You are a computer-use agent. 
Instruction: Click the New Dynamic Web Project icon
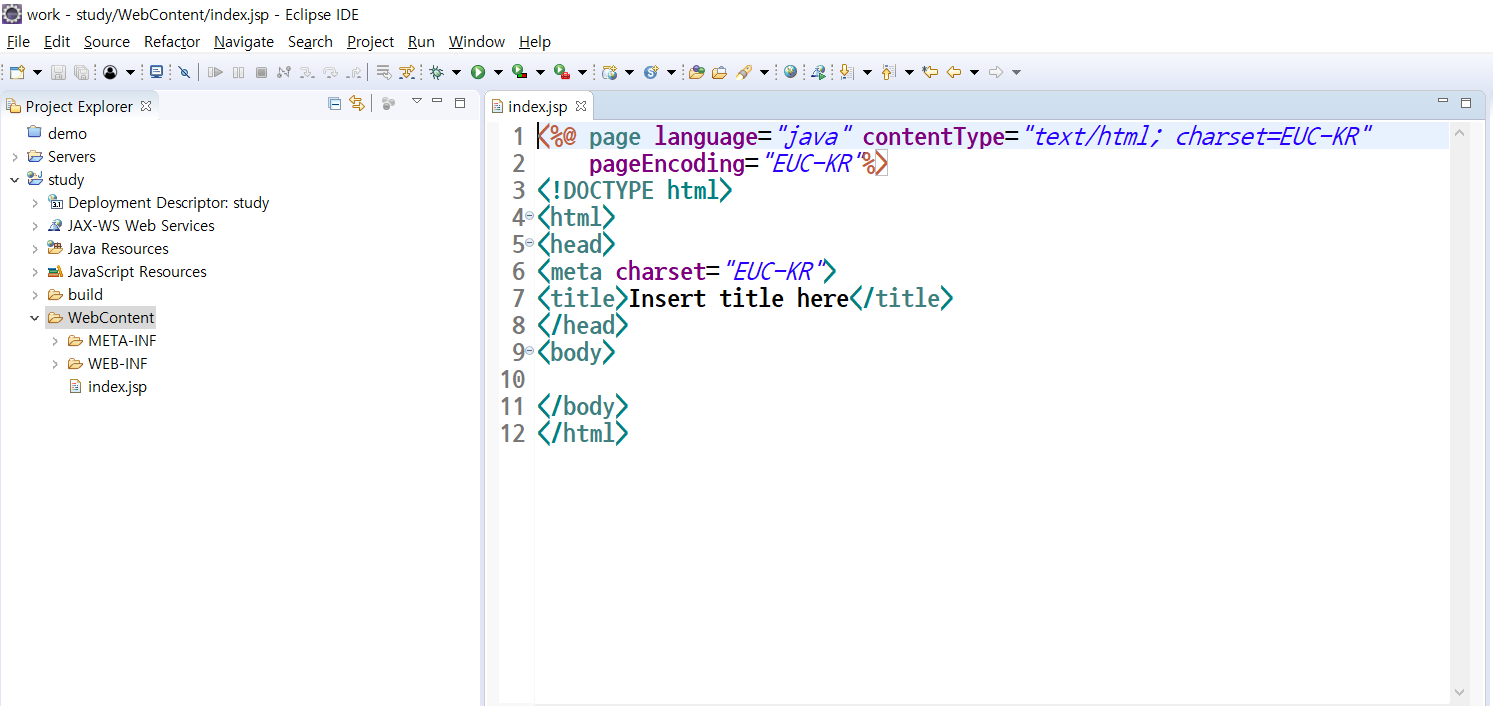(609, 72)
